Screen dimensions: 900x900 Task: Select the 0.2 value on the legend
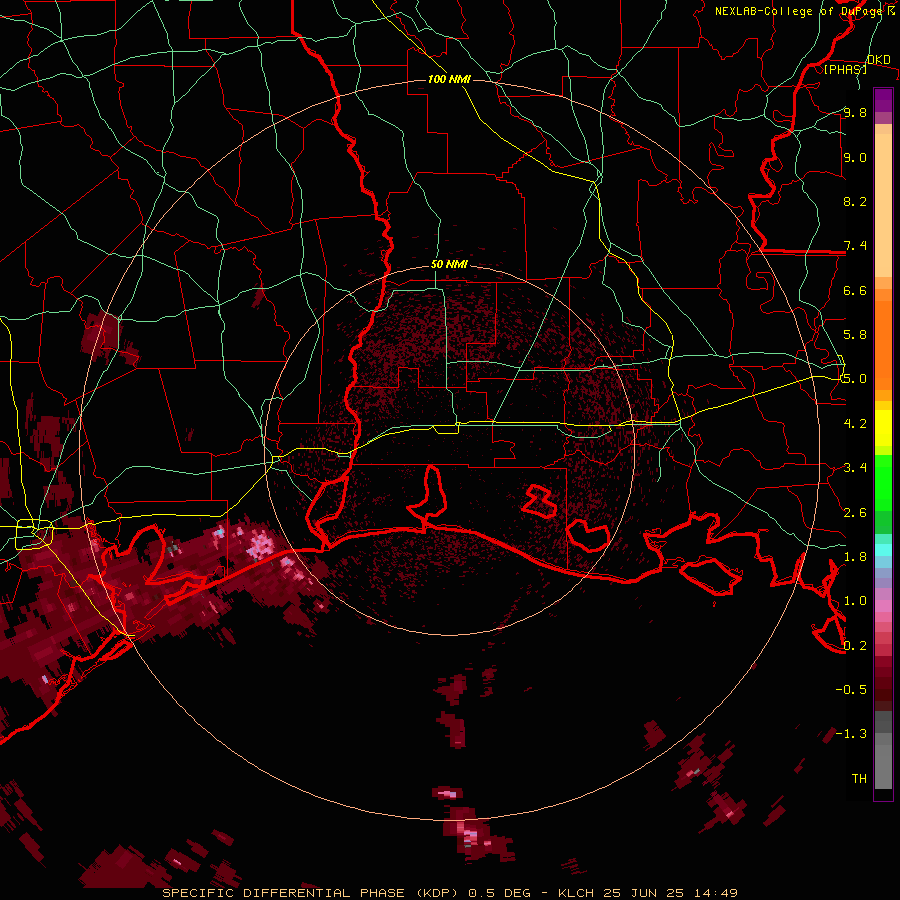point(855,645)
